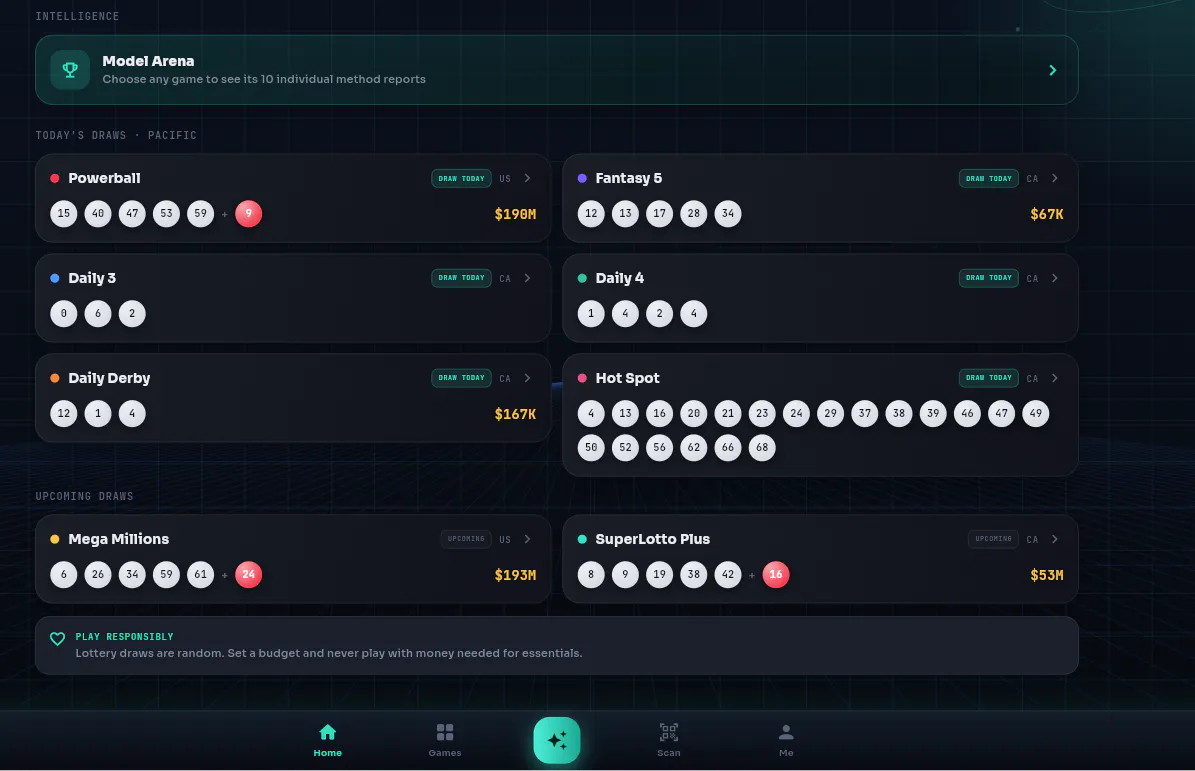Click Powerball number ball 53
The image size is (1195, 771).
coord(166,213)
